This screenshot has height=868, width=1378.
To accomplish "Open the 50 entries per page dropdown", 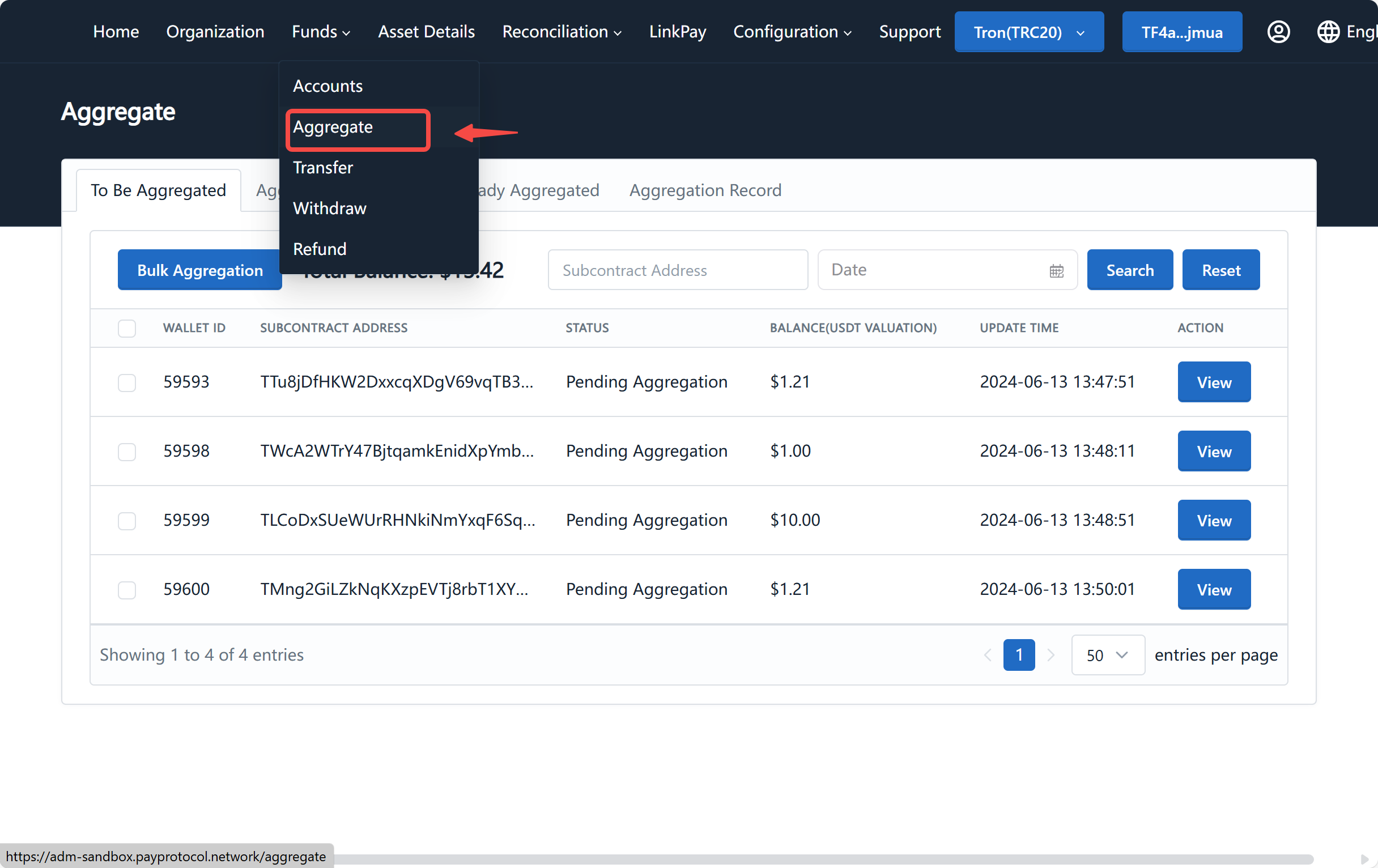I will click(x=1107, y=654).
